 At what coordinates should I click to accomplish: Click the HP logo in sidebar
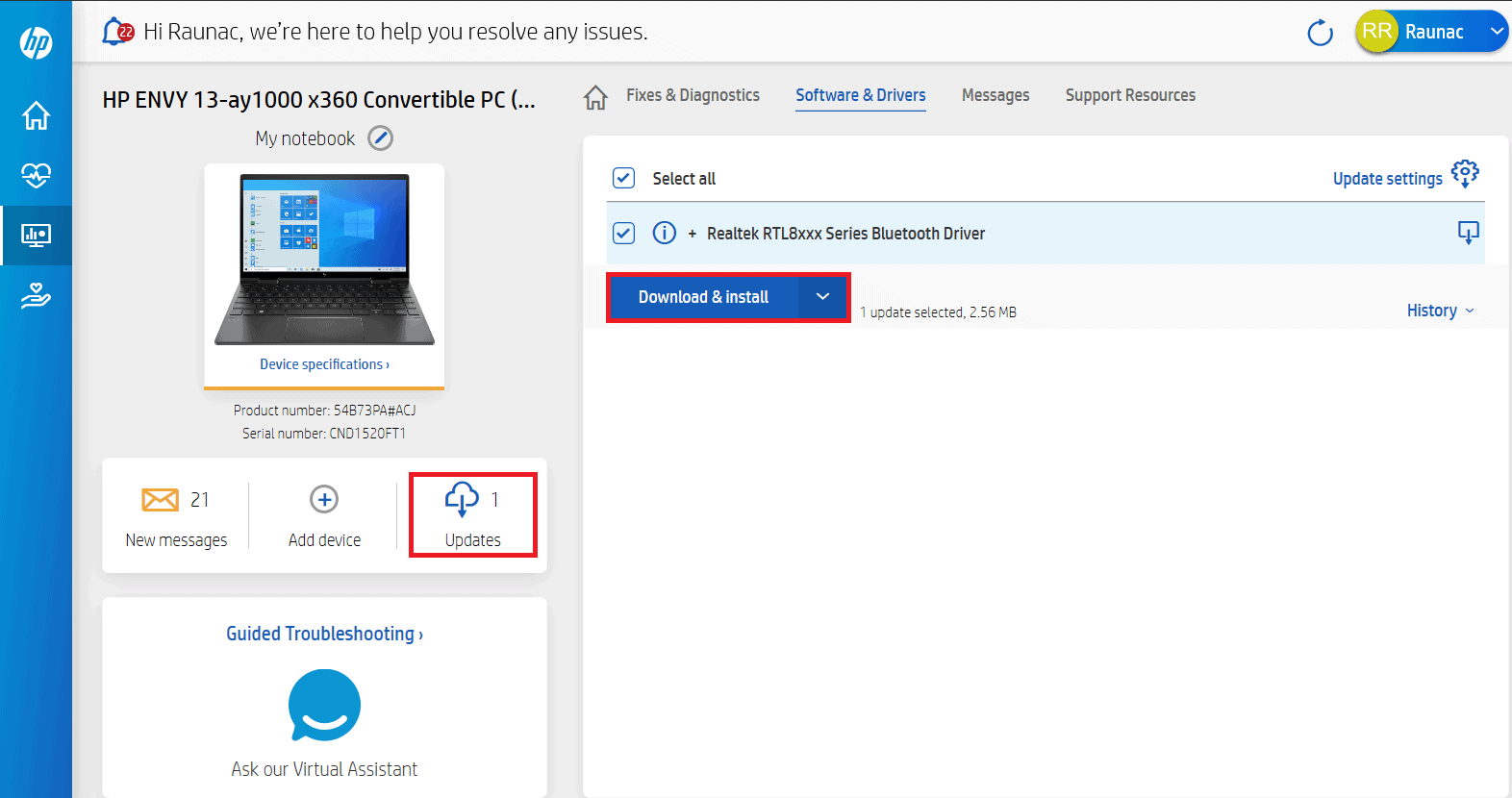click(36, 42)
